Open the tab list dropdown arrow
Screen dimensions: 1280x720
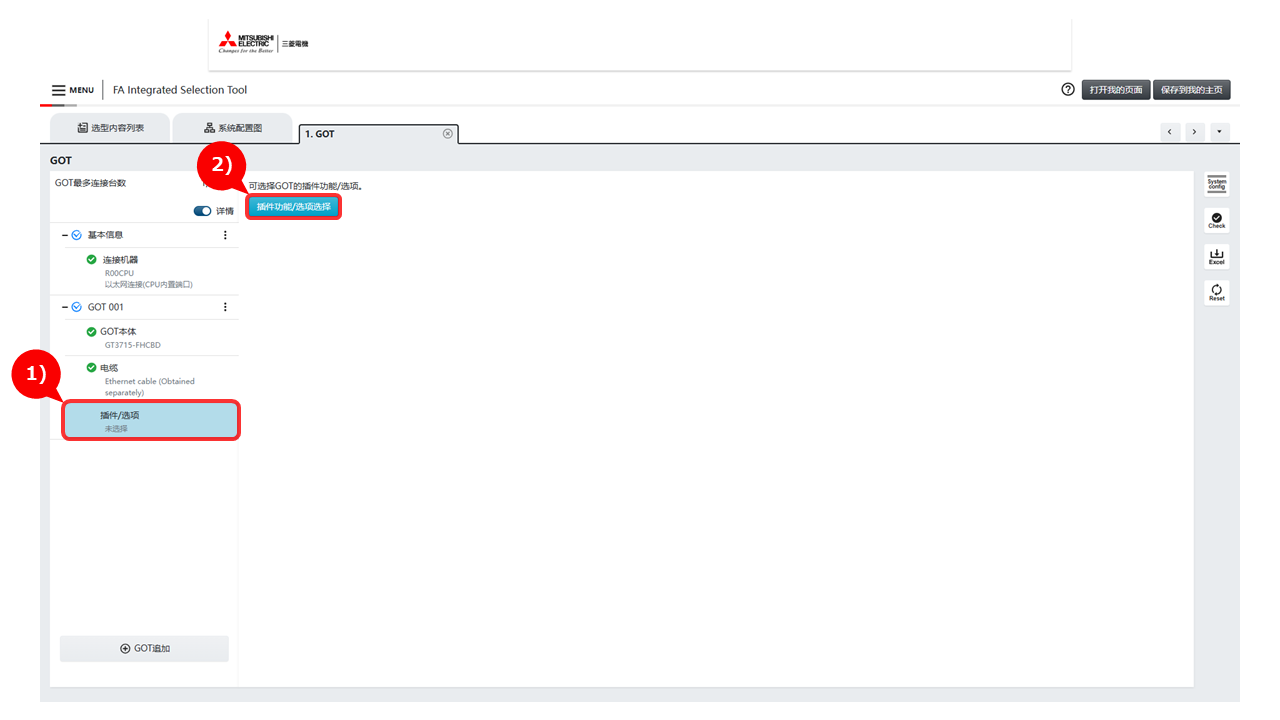pyautogui.click(x=1219, y=132)
